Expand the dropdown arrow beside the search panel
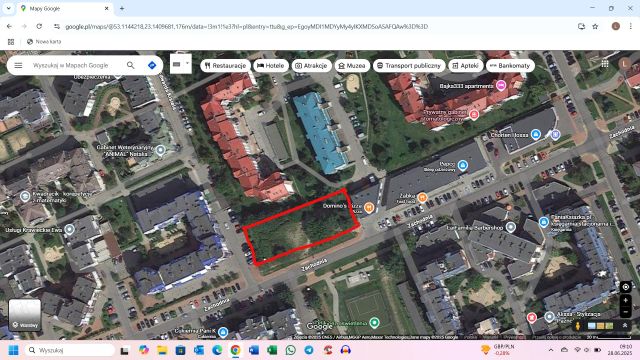The height and width of the screenshot is (360, 640). point(187,63)
